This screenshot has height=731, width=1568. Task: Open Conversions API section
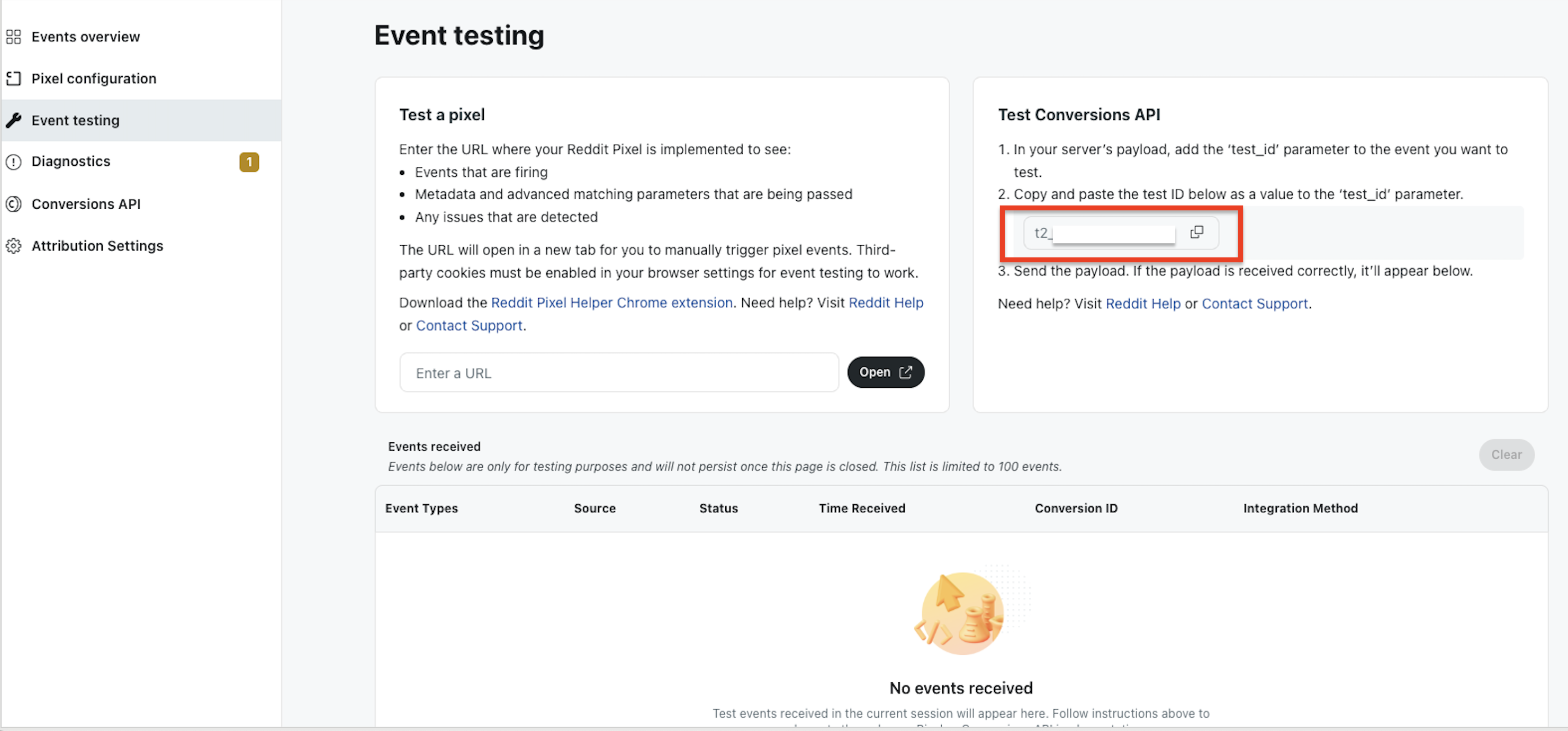point(86,204)
